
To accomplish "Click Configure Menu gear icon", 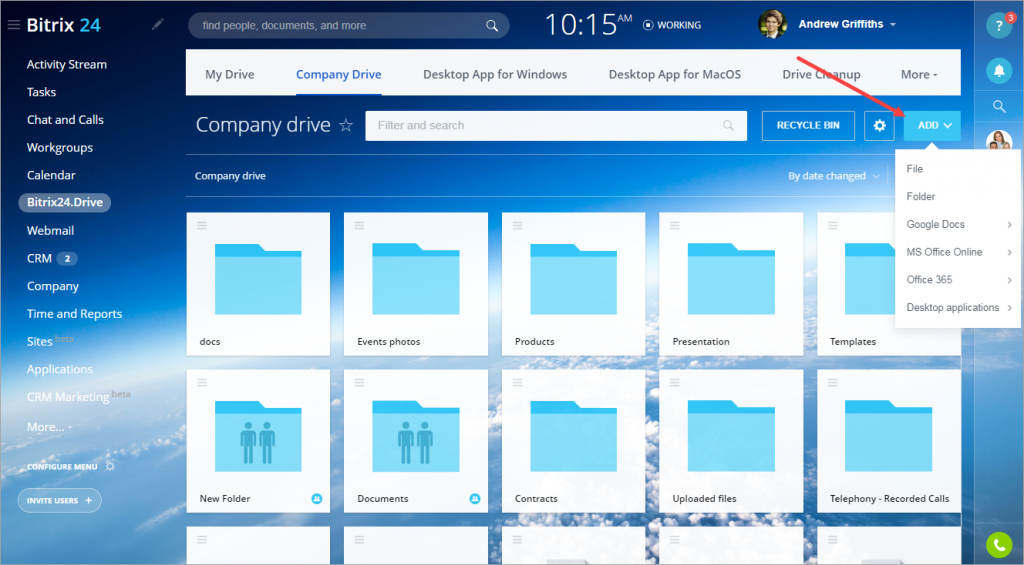I will tap(110, 466).
